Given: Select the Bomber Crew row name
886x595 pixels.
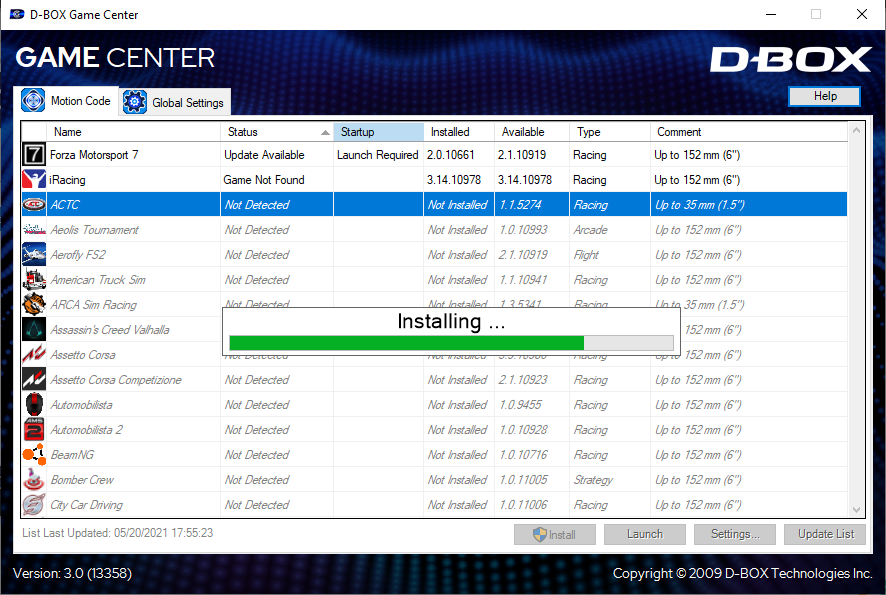Looking at the screenshot, I should [82, 480].
